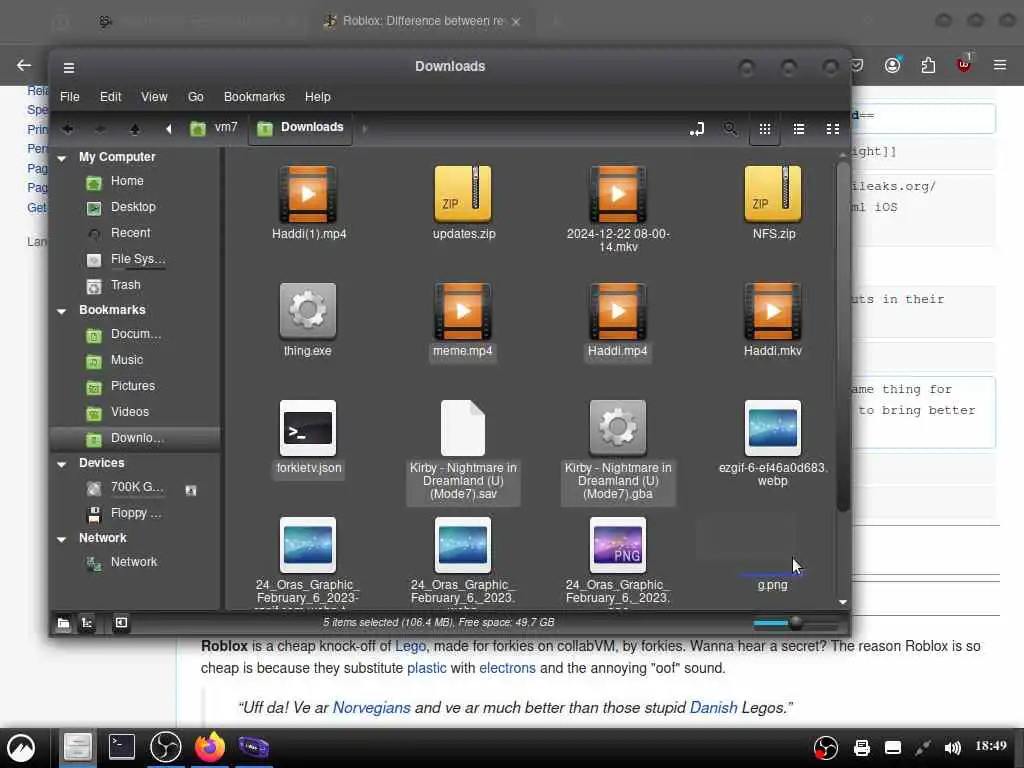Screen dimensions: 1024x768
Task: Select the Haddi.mkv video icon
Action: (x=773, y=311)
